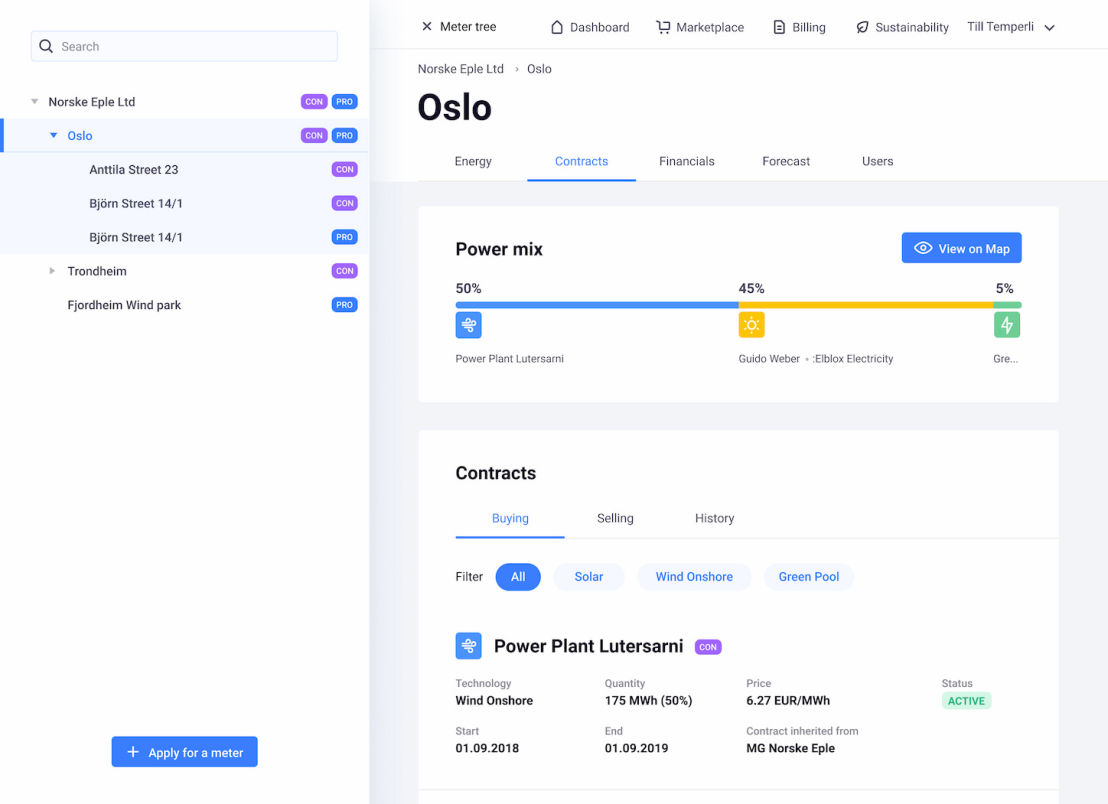Click the green 5% power mix bar segment
This screenshot has width=1108, height=804.
pos(1008,305)
